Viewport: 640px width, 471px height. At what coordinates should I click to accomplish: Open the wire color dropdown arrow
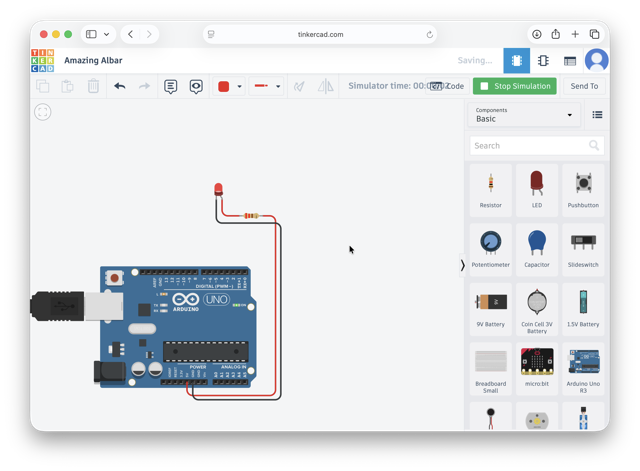pyautogui.click(x=240, y=87)
